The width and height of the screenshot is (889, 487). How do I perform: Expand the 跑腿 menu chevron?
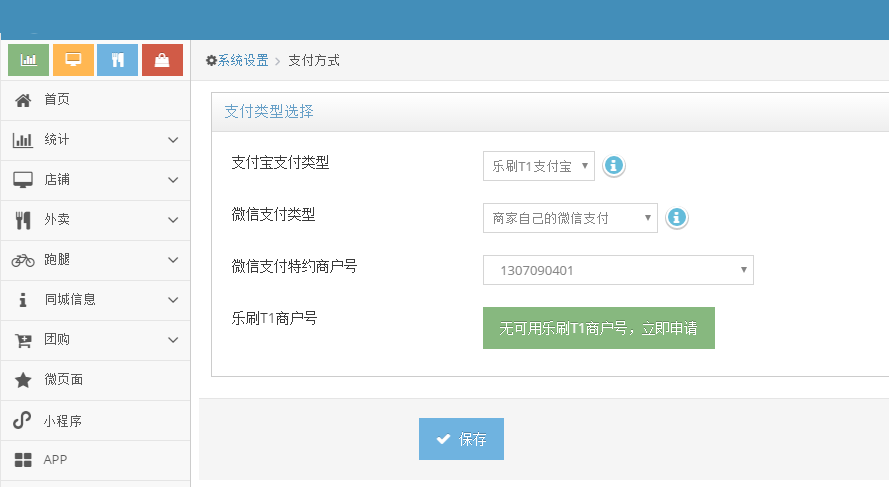tap(173, 260)
